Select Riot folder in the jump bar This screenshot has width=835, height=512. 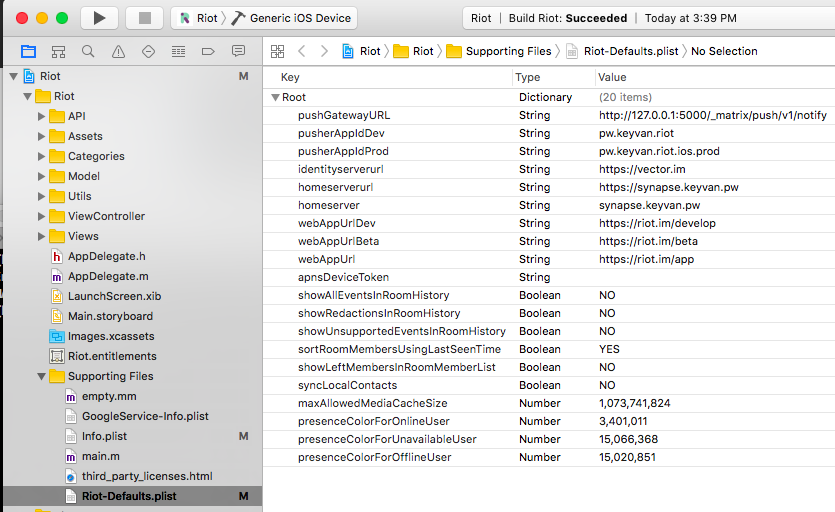[413, 51]
